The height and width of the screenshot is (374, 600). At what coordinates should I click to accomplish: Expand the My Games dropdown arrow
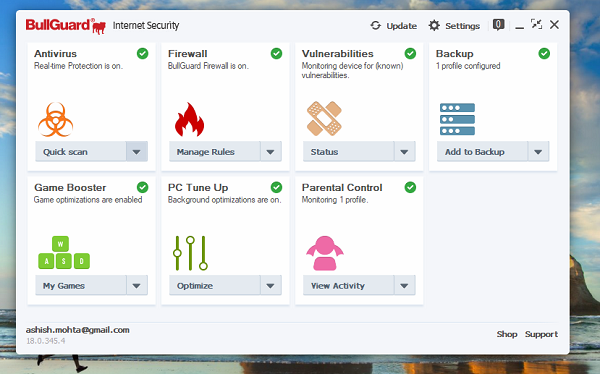pyautogui.click(x=137, y=286)
